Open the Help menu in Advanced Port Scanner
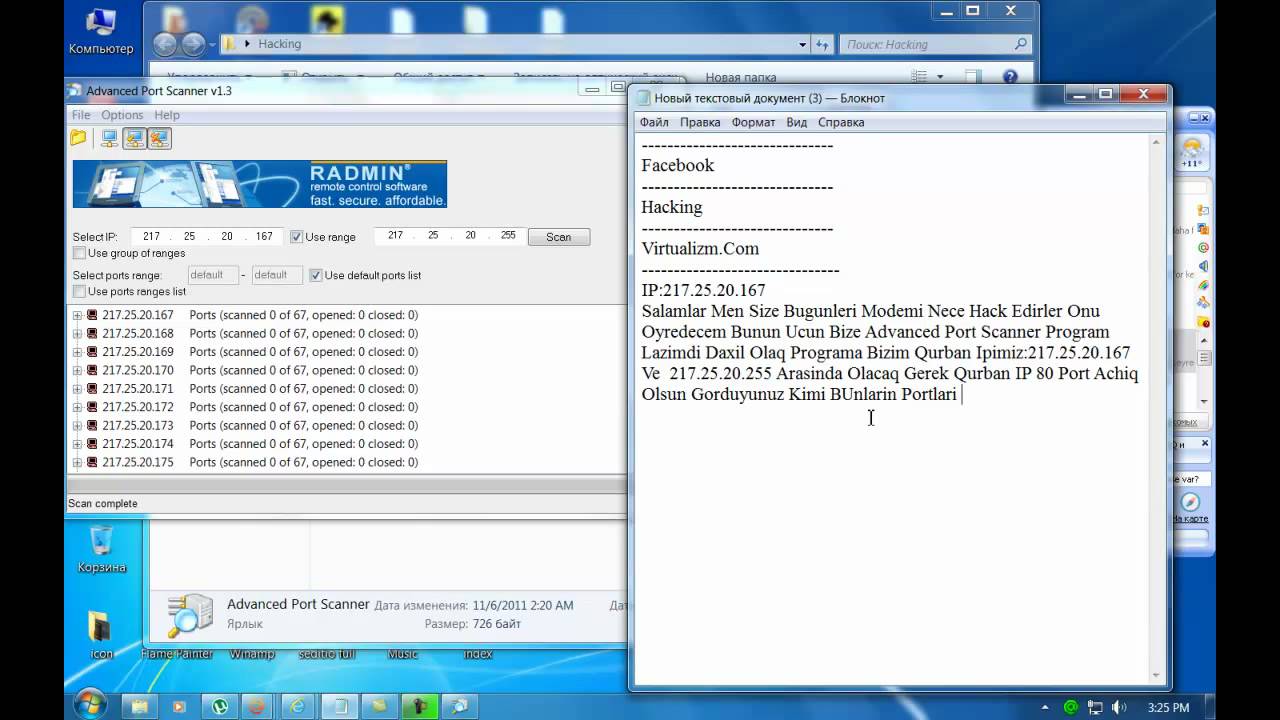 click(x=167, y=115)
